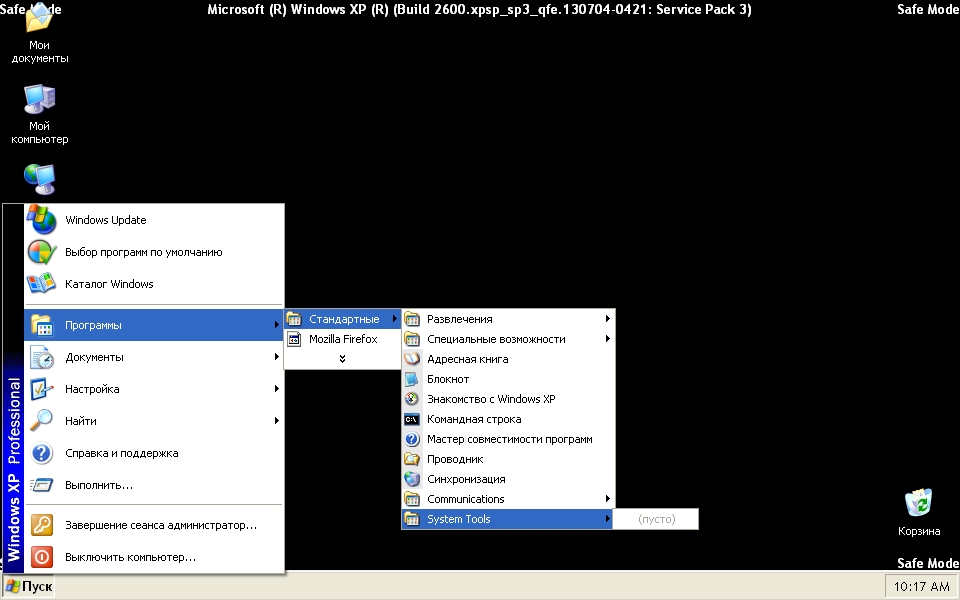Click the Блокнот notepad icon
This screenshot has width=960, height=600.
(x=412, y=379)
